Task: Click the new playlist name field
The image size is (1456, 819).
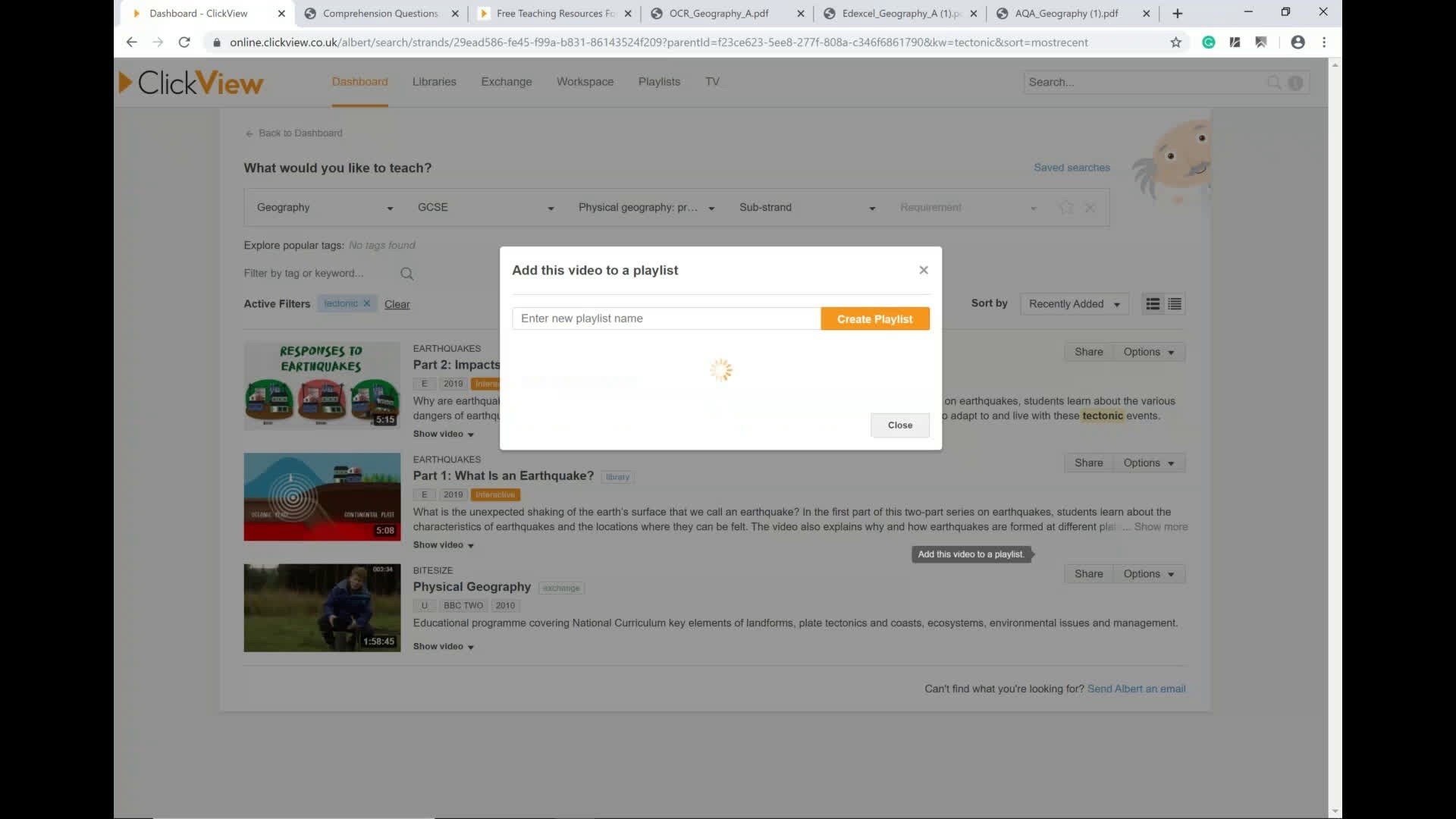Action: click(x=666, y=318)
